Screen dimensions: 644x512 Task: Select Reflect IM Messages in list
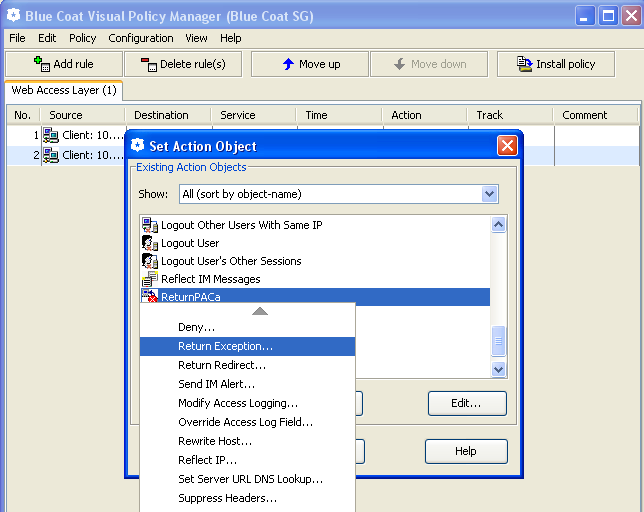click(x=315, y=279)
